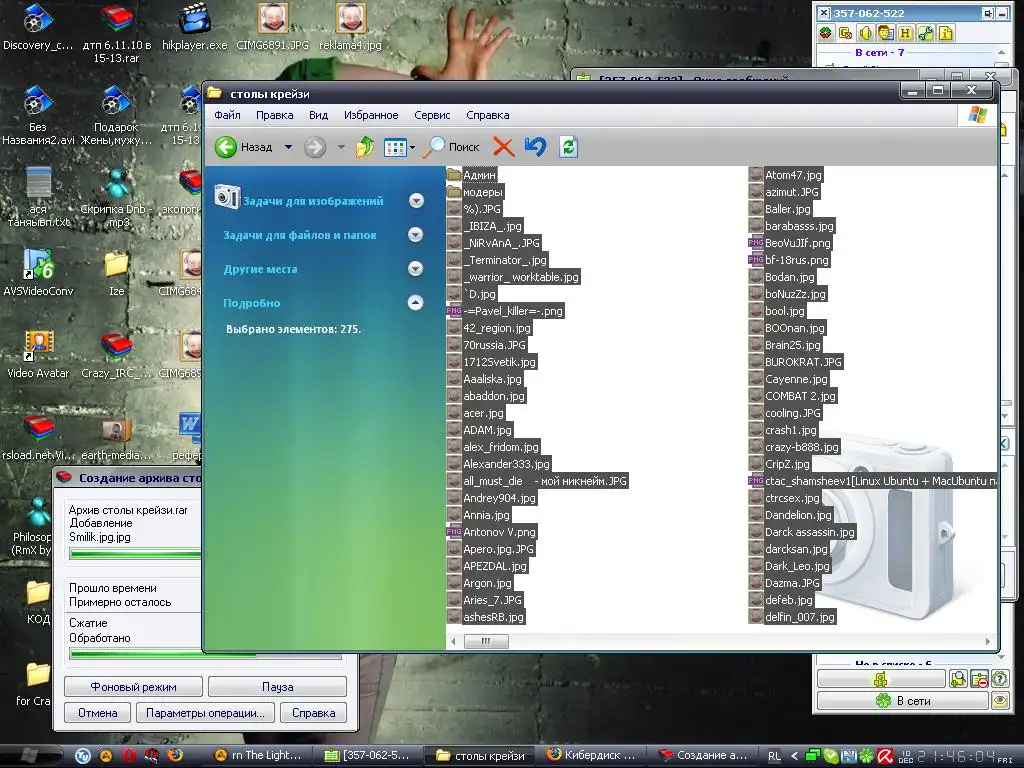Image resolution: width=1024 pixels, height=768 pixels.
Task: Click the Firefox icon in quick launch
Action: coord(176,755)
